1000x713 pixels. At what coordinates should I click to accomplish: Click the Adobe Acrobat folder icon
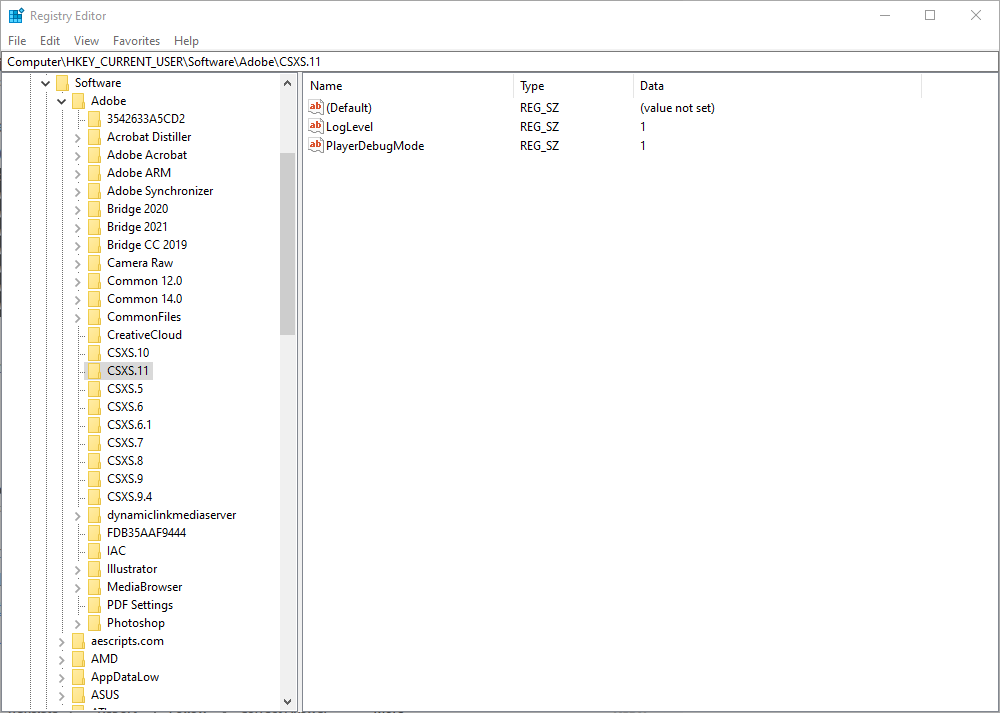[x=94, y=154]
